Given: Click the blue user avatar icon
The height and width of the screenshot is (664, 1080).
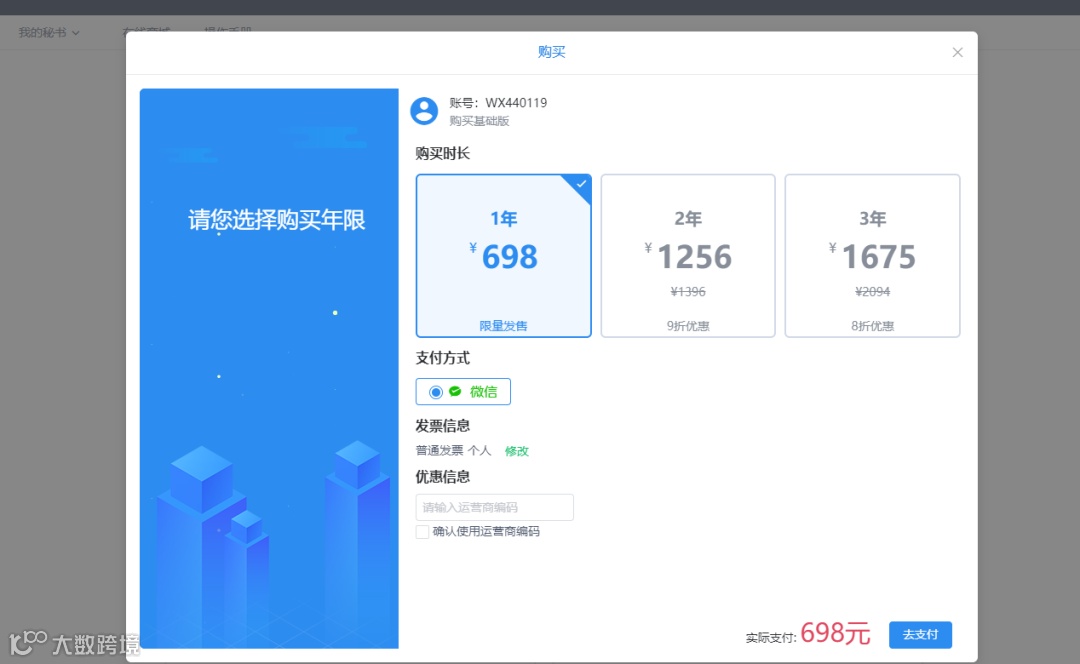Looking at the screenshot, I should [x=424, y=111].
